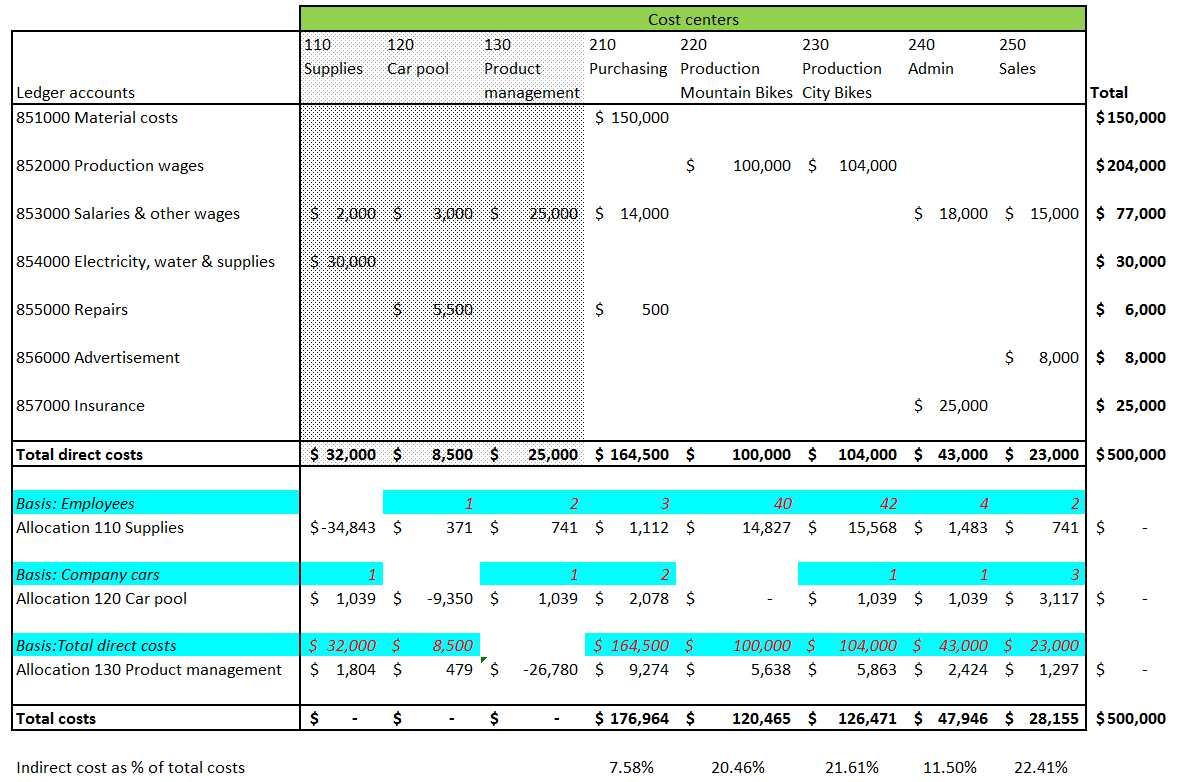Click the $25,000 Insurance cell under Admin
Image resolution: width=1184 pixels, height=782 pixels.
coord(951,406)
